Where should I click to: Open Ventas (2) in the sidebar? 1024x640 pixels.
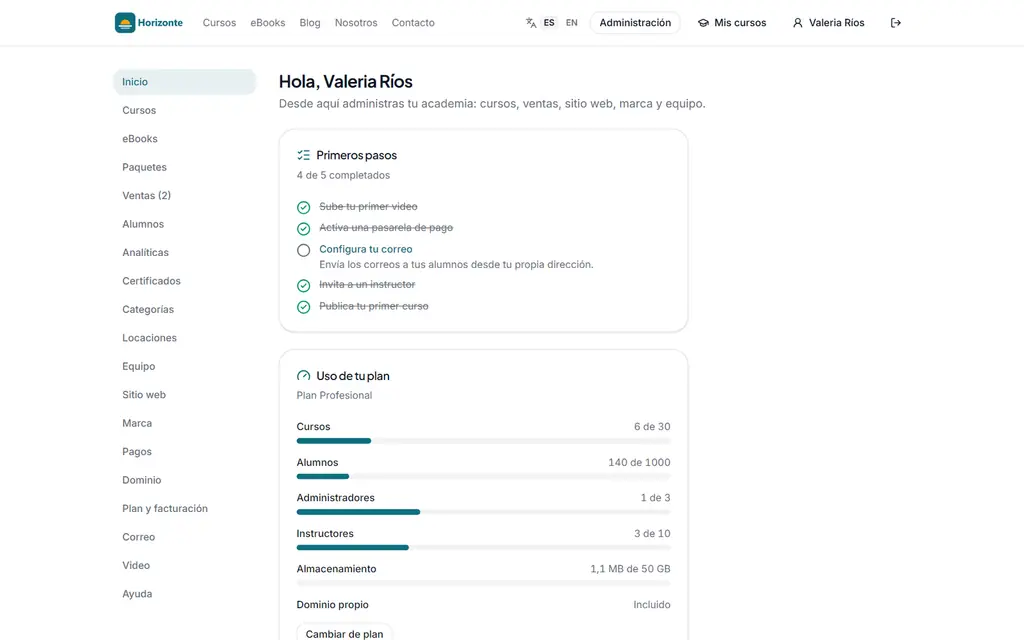184,195
